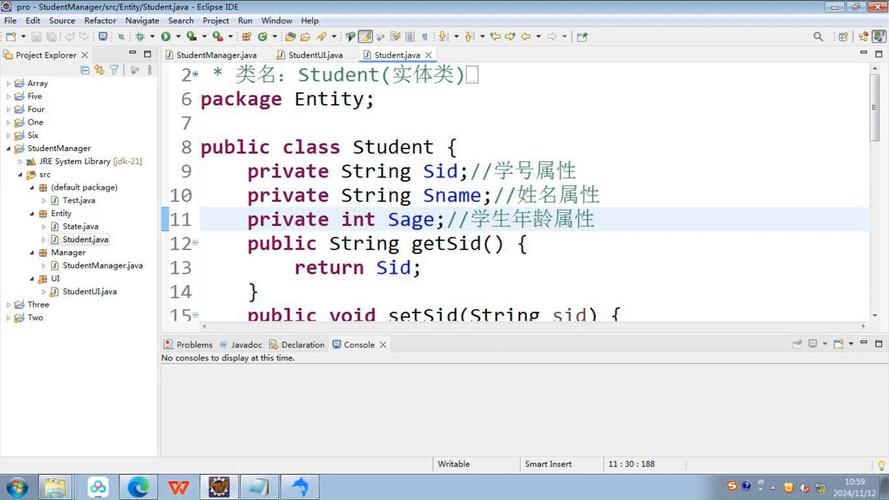Open Microsoft Edge from taskbar
Image resolution: width=889 pixels, height=500 pixels.
click(x=138, y=487)
